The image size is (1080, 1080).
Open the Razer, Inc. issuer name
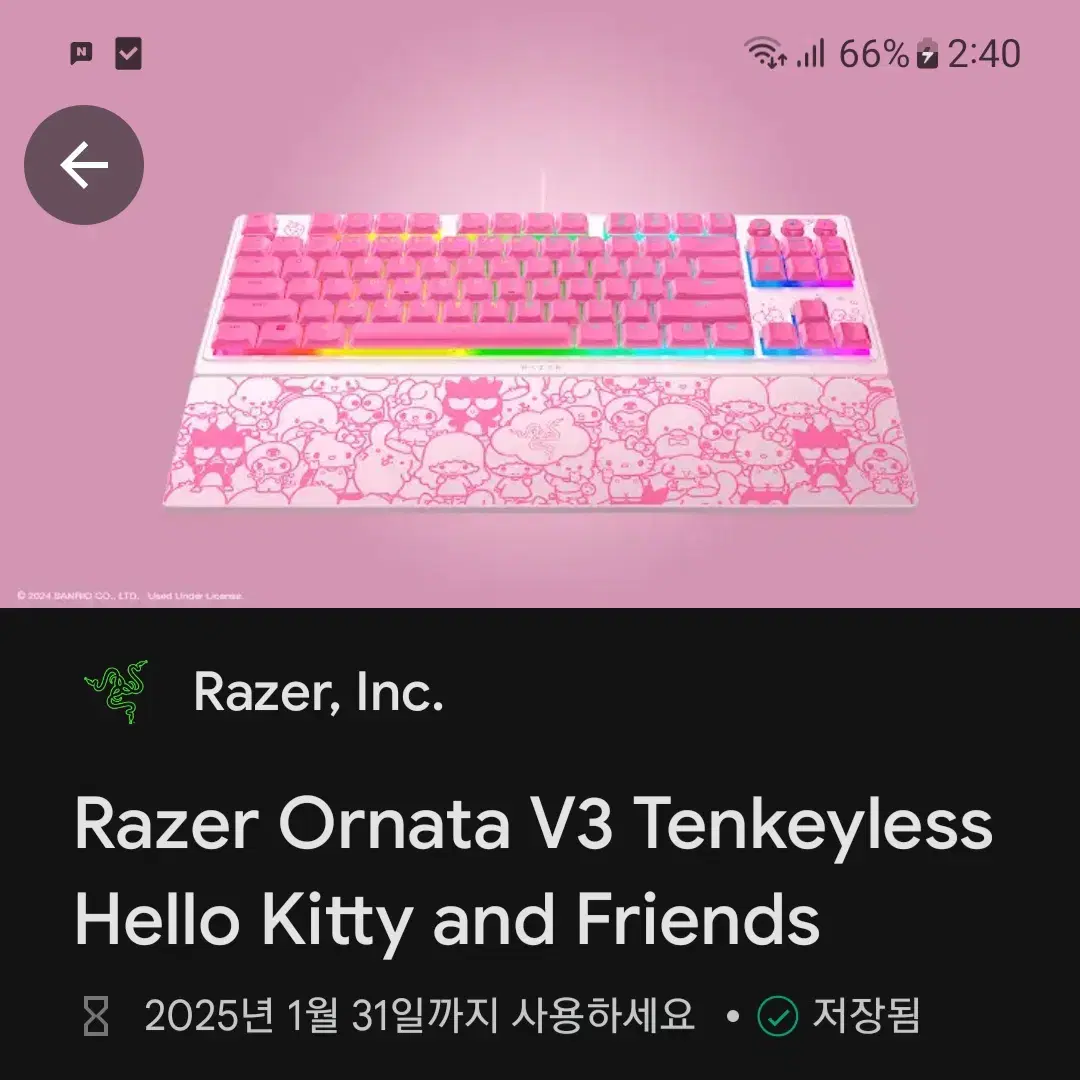[318, 692]
